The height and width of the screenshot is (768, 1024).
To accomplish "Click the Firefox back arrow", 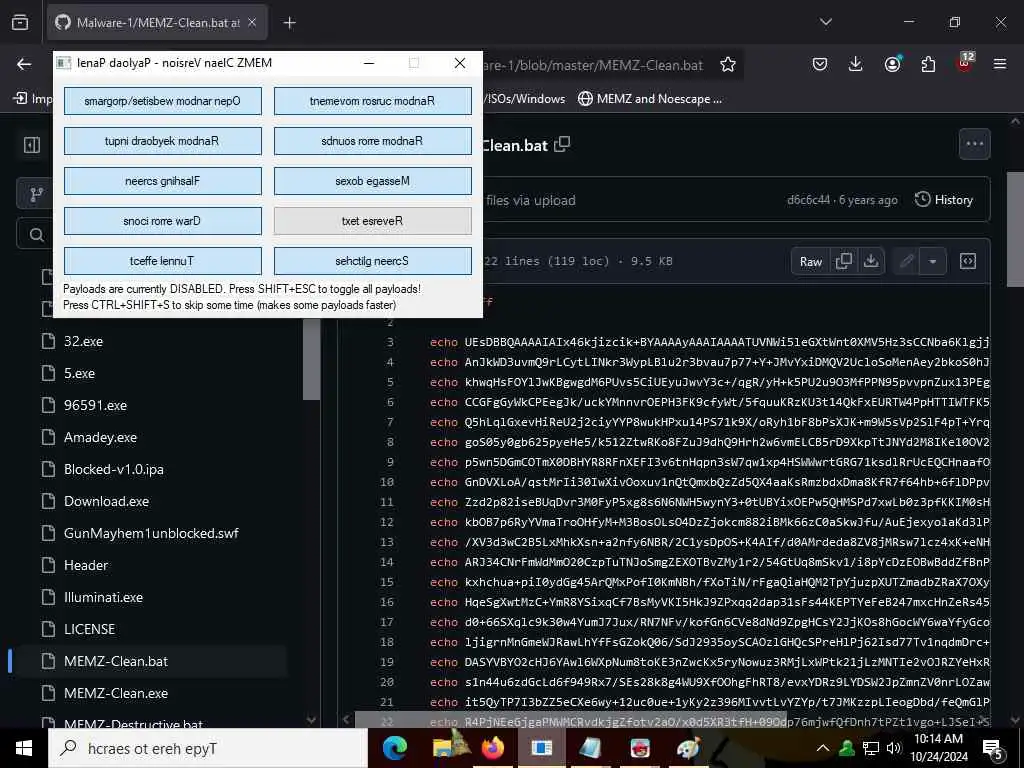I will [x=24, y=64].
